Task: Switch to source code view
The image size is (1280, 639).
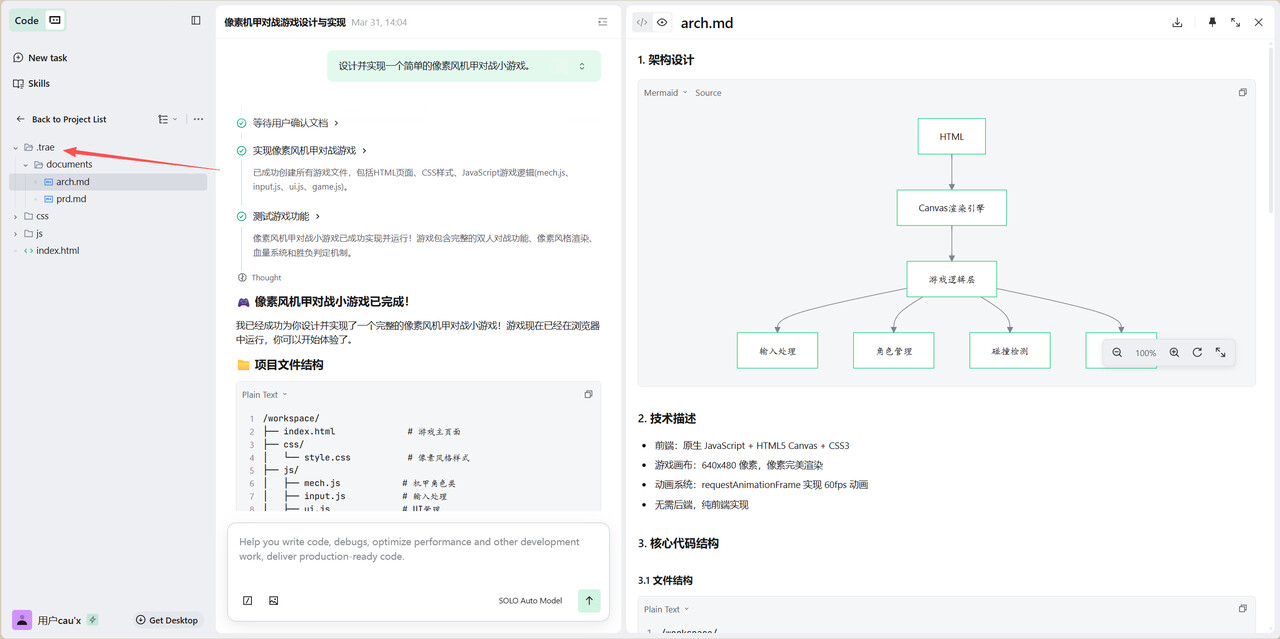Action: tap(642, 22)
